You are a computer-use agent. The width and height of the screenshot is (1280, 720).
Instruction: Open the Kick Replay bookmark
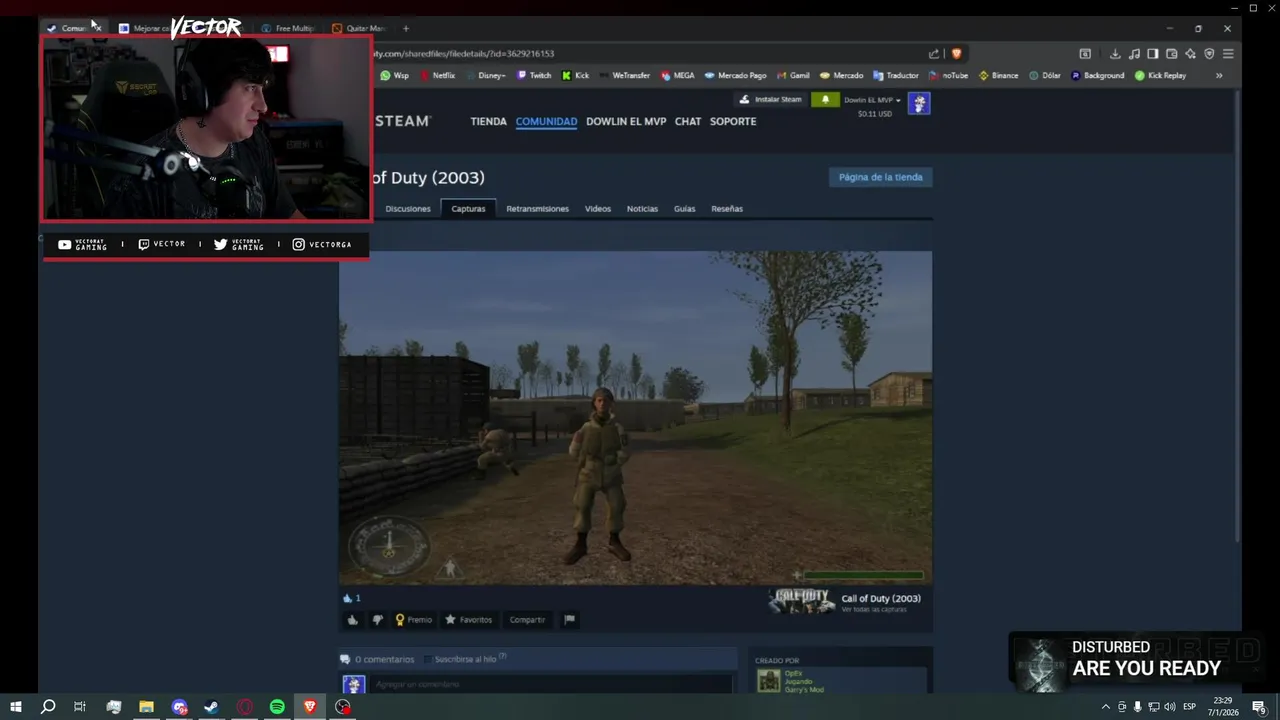[x=1160, y=76]
